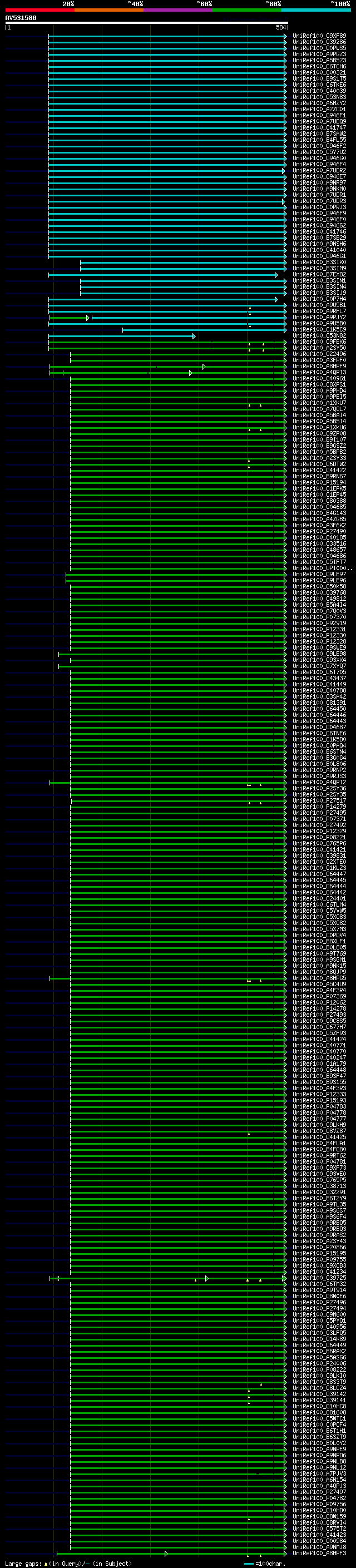Click UniRef100_Q40039 label
This screenshot has width=356, height=1568.
[319, 91]
